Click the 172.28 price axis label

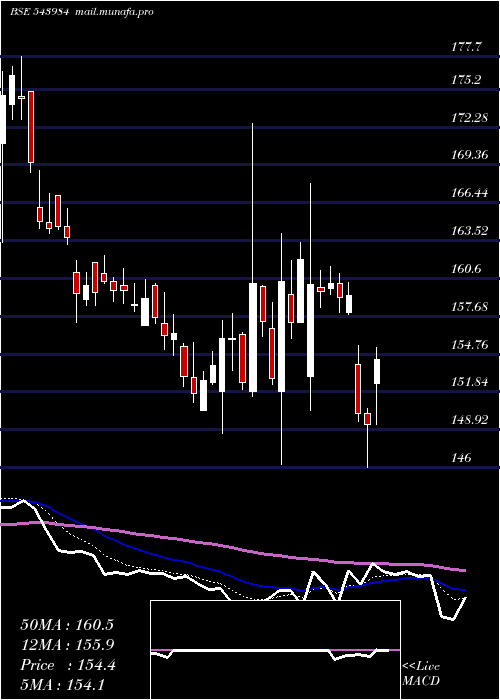pyautogui.click(x=470, y=117)
